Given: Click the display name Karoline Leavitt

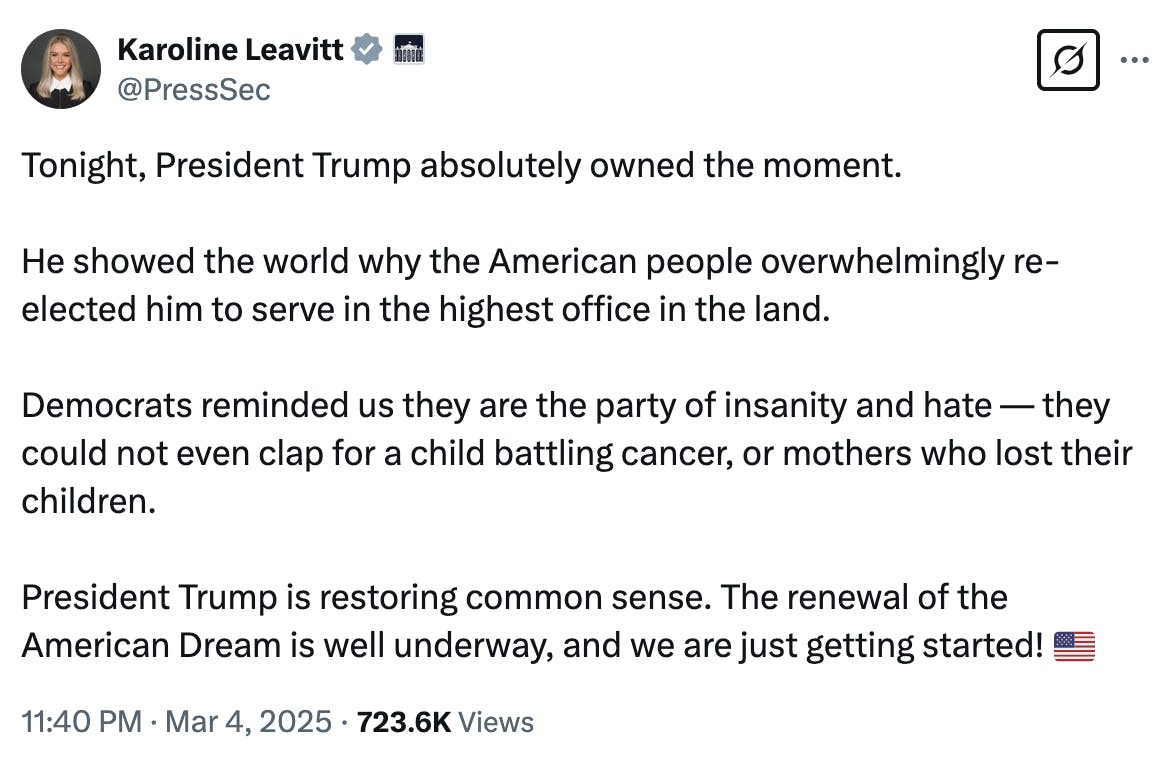Looking at the screenshot, I should click(x=232, y=48).
